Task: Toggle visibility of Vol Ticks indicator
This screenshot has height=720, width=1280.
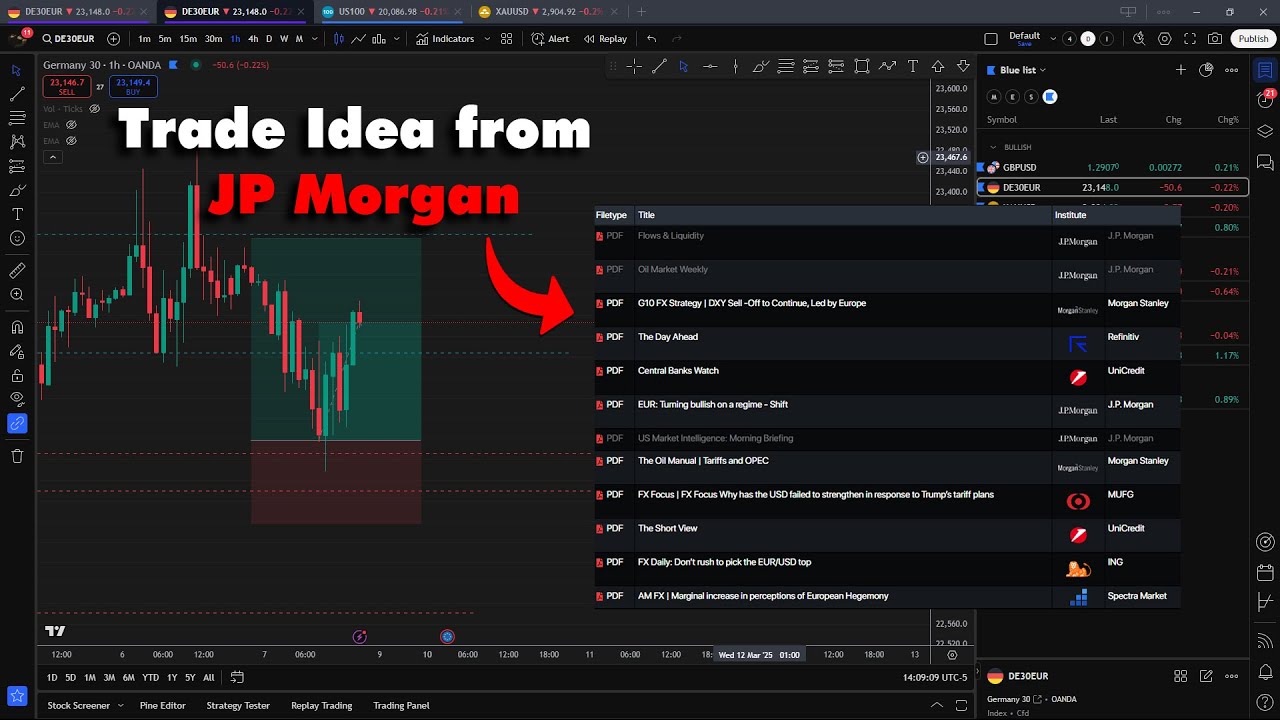Action: (x=95, y=108)
